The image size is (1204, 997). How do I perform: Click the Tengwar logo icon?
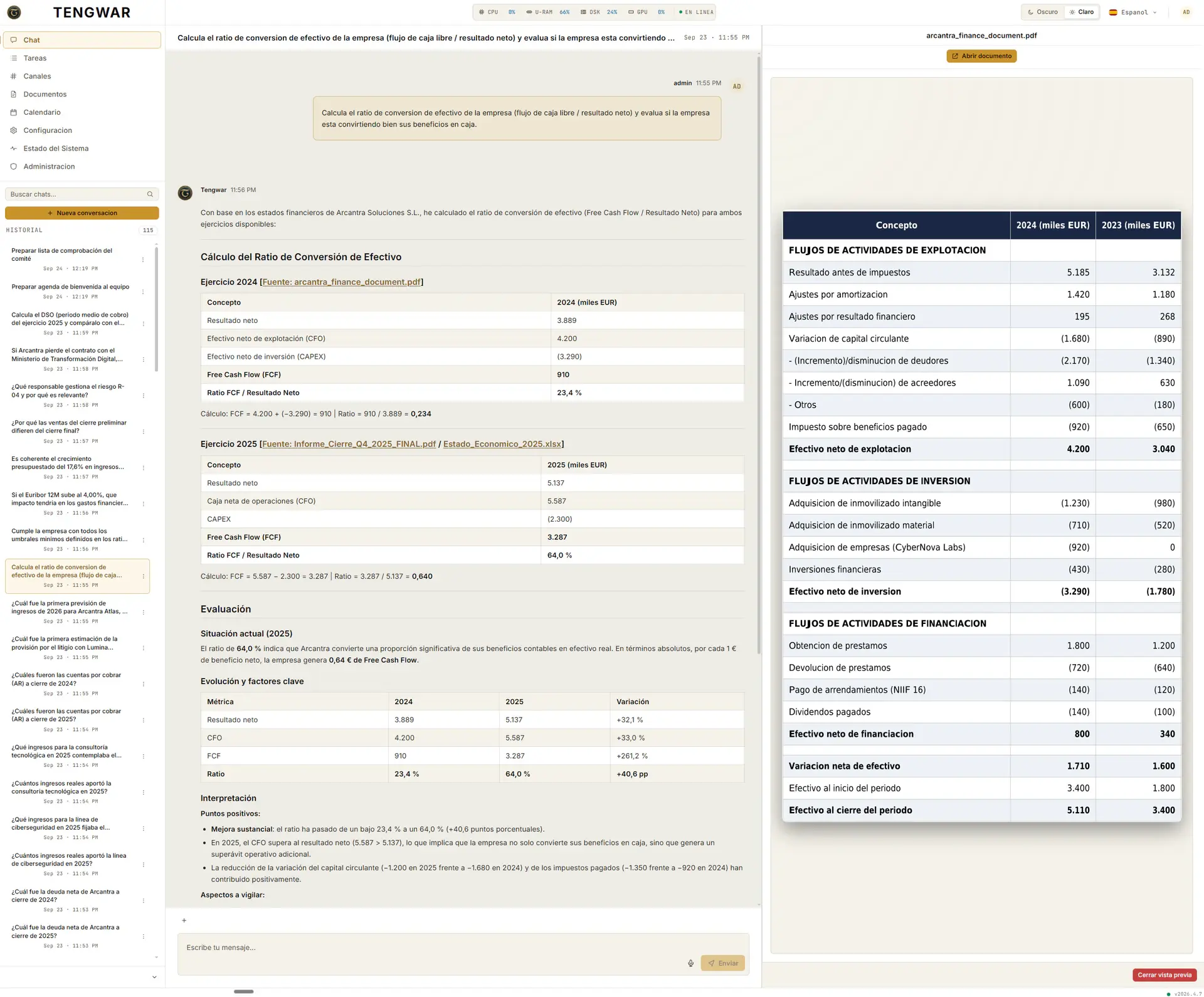(x=14, y=12)
